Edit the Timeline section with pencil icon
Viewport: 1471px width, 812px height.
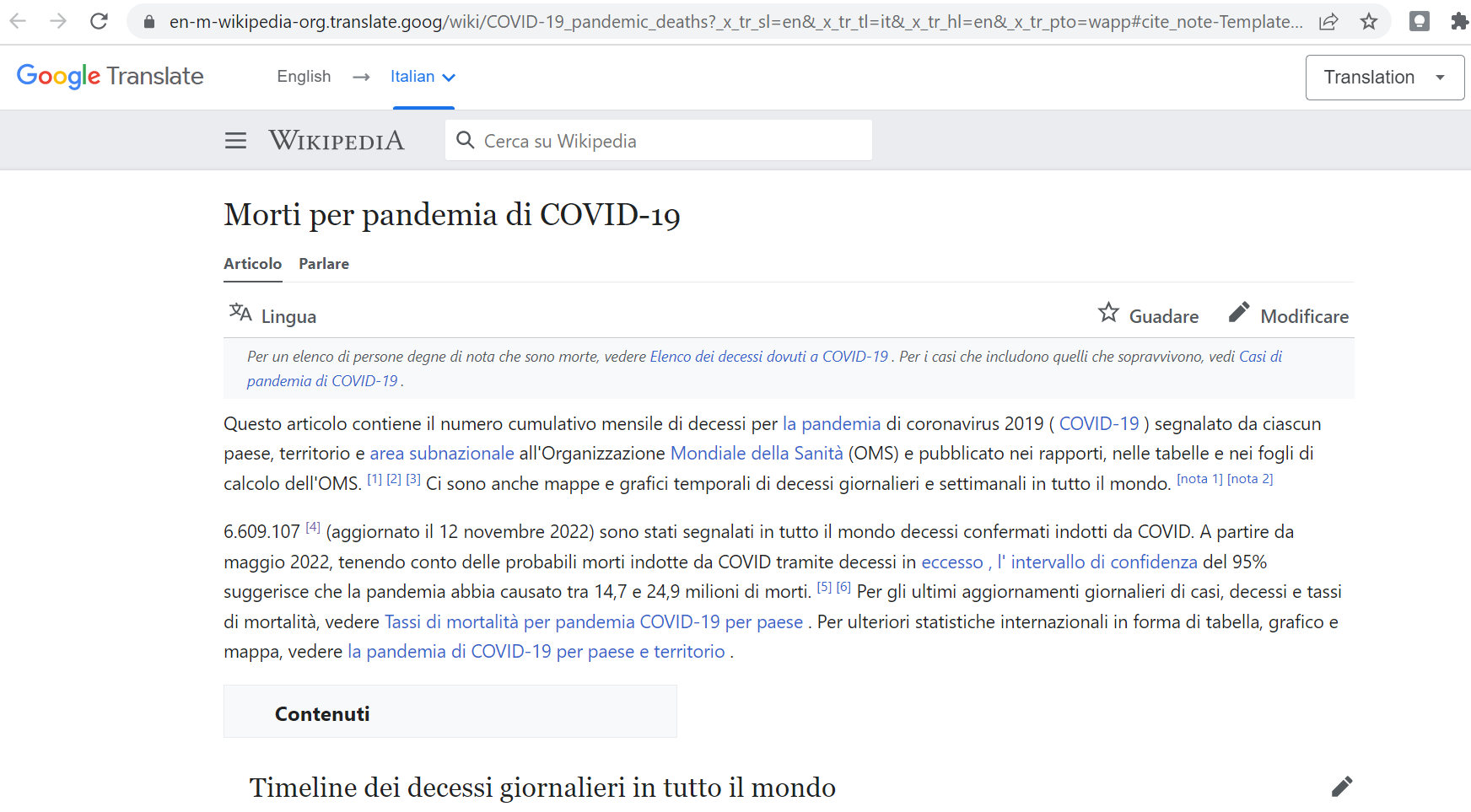pyautogui.click(x=1341, y=787)
